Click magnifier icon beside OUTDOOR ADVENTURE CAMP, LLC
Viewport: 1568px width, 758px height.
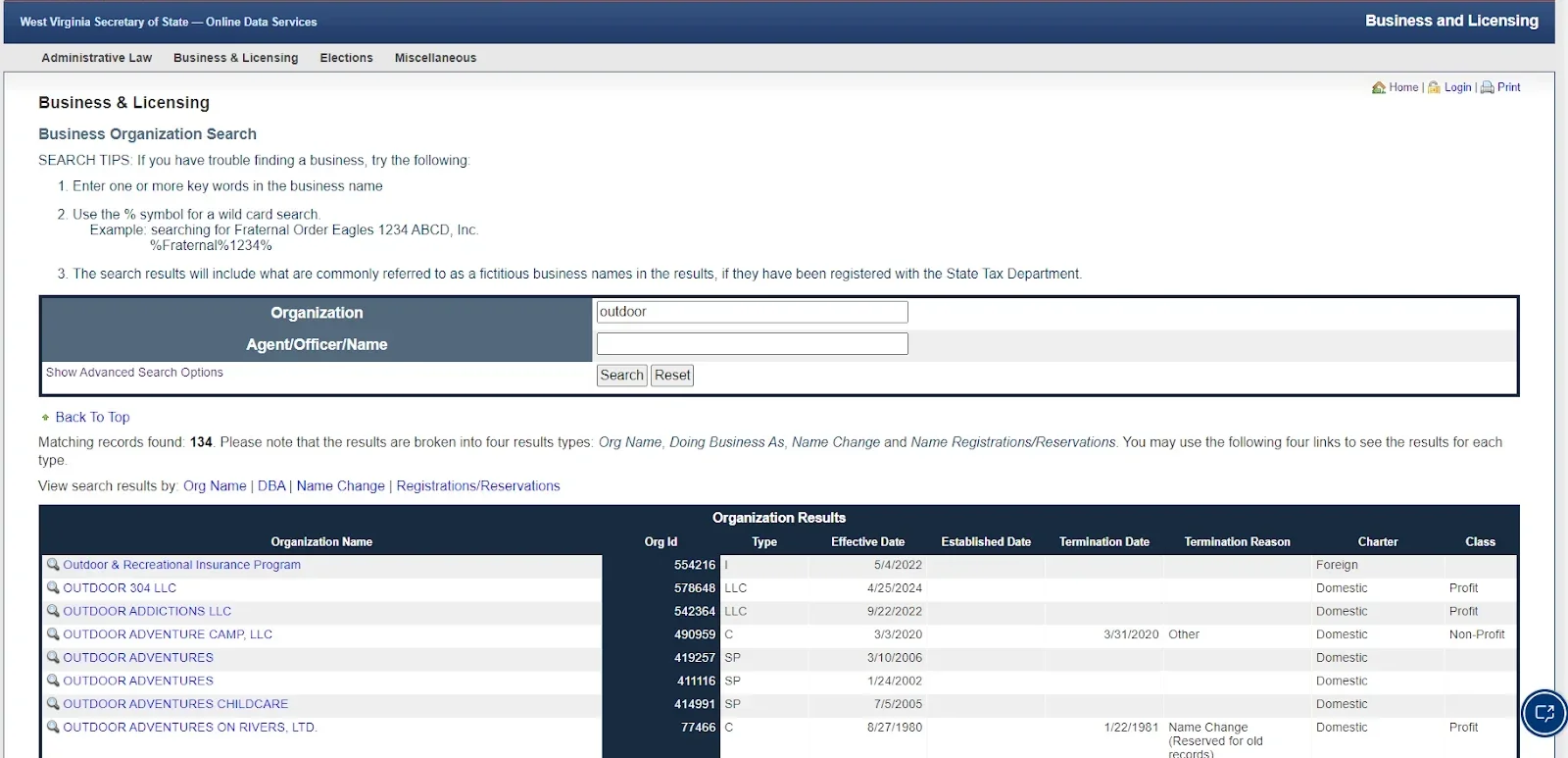click(x=53, y=634)
